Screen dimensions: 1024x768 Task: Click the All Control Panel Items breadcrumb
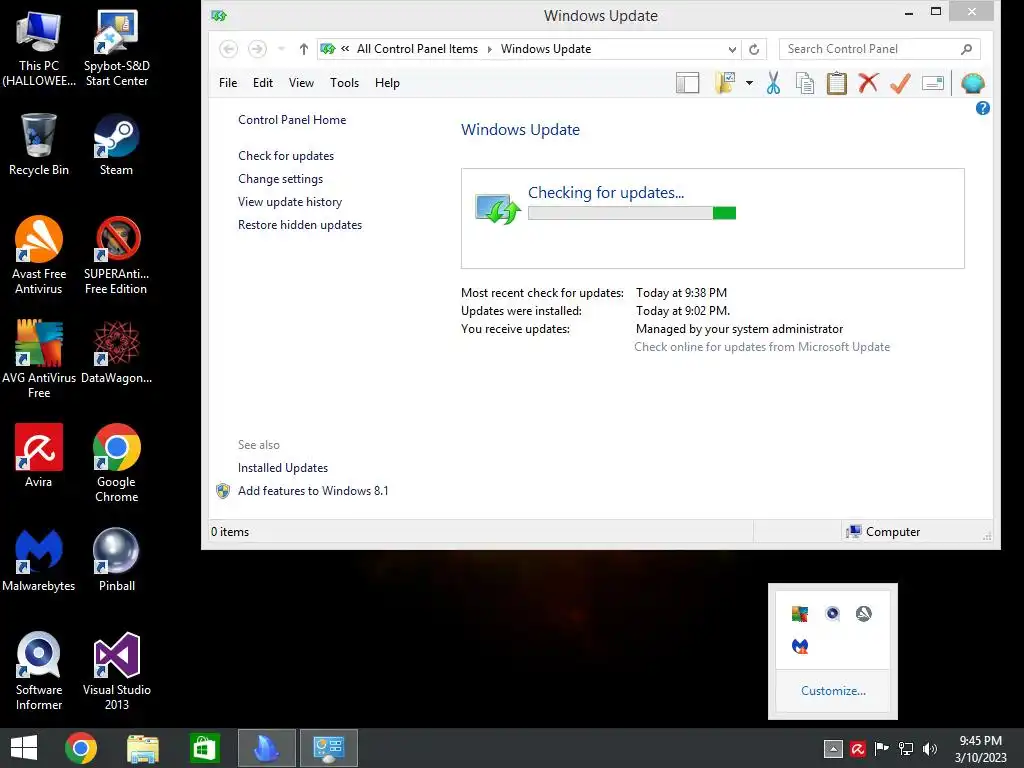[417, 49]
